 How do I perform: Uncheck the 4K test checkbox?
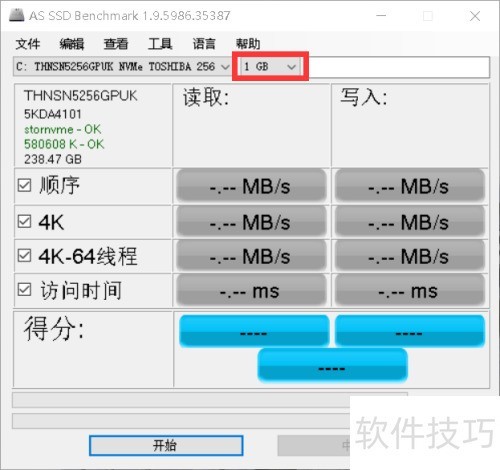24,221
